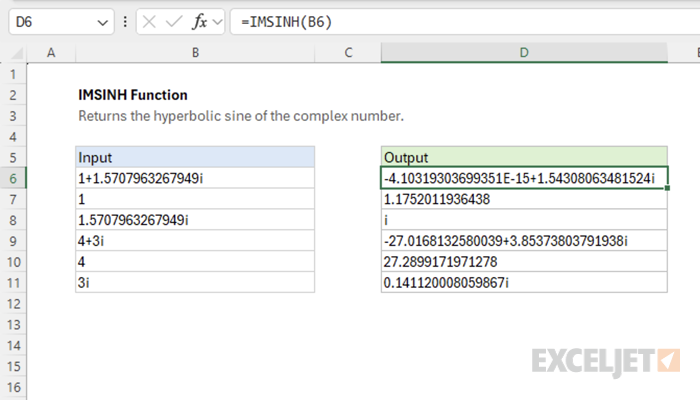700x400 pixels.
Task: Click the Select All corner triangle
Action: pos(17,54)
